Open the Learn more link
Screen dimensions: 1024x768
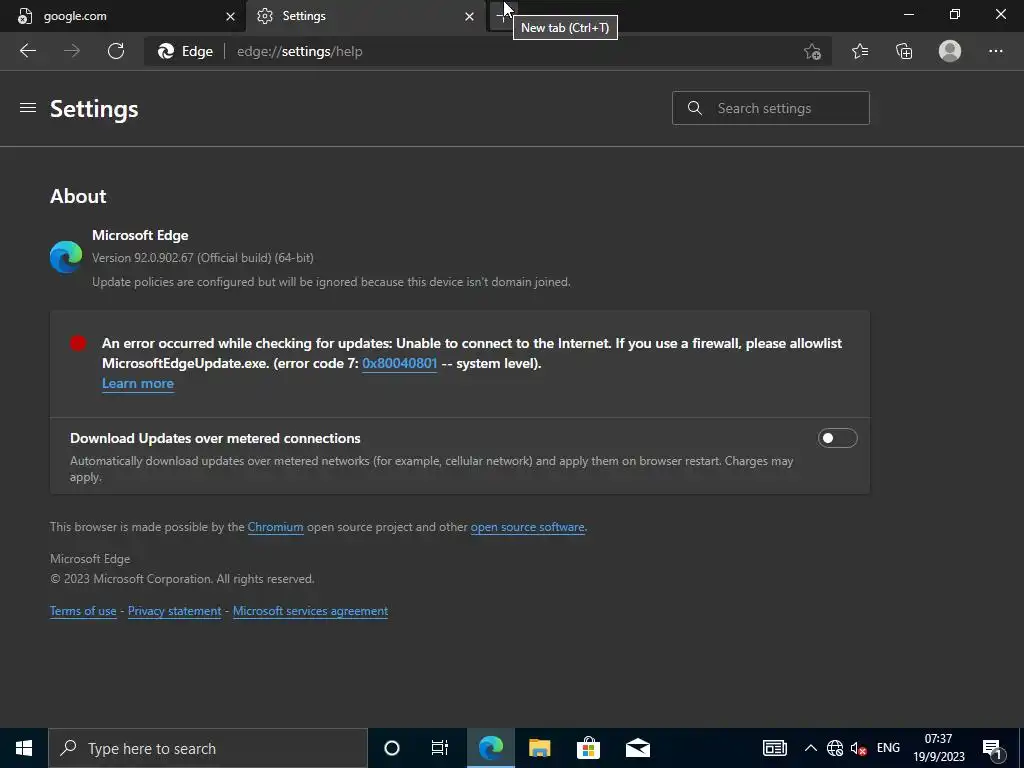pyautogui.click(x=138, y=383)
